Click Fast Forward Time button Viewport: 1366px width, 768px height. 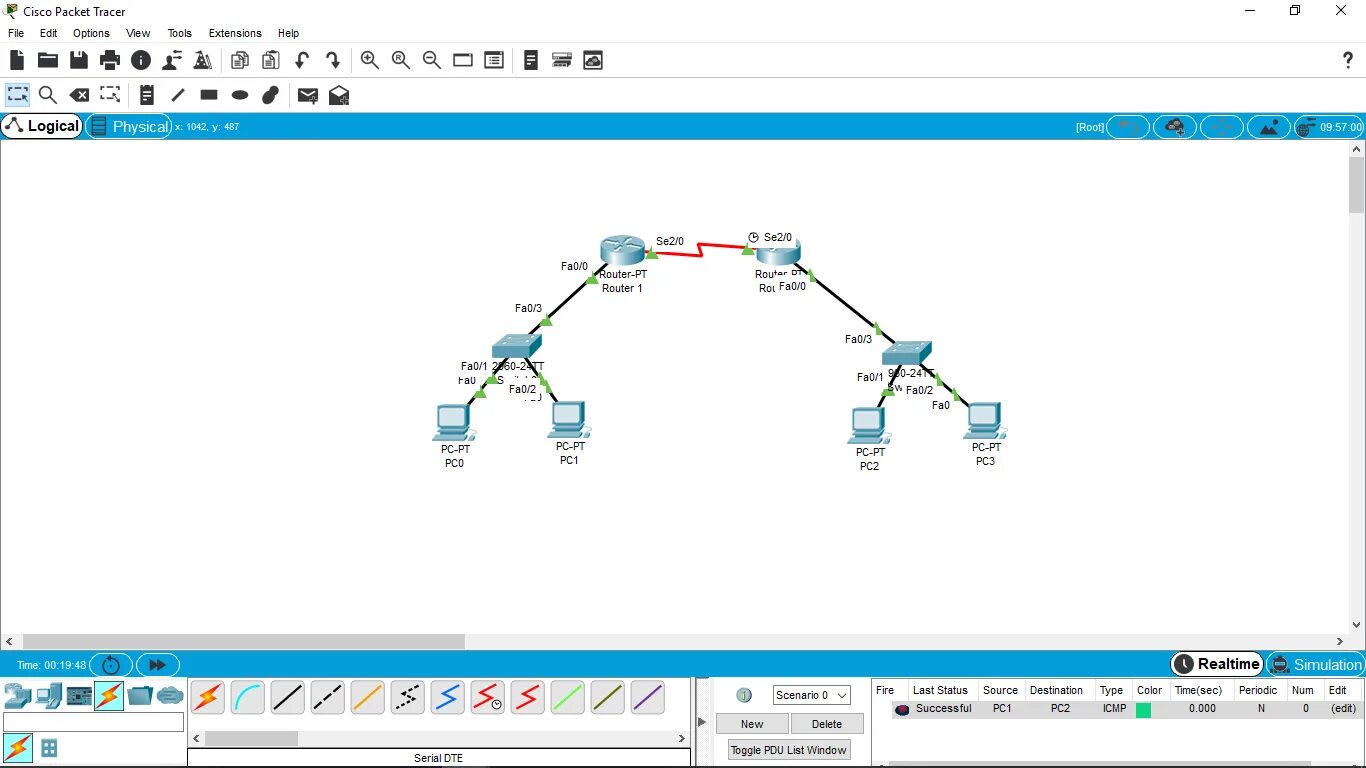pos(157,665)
